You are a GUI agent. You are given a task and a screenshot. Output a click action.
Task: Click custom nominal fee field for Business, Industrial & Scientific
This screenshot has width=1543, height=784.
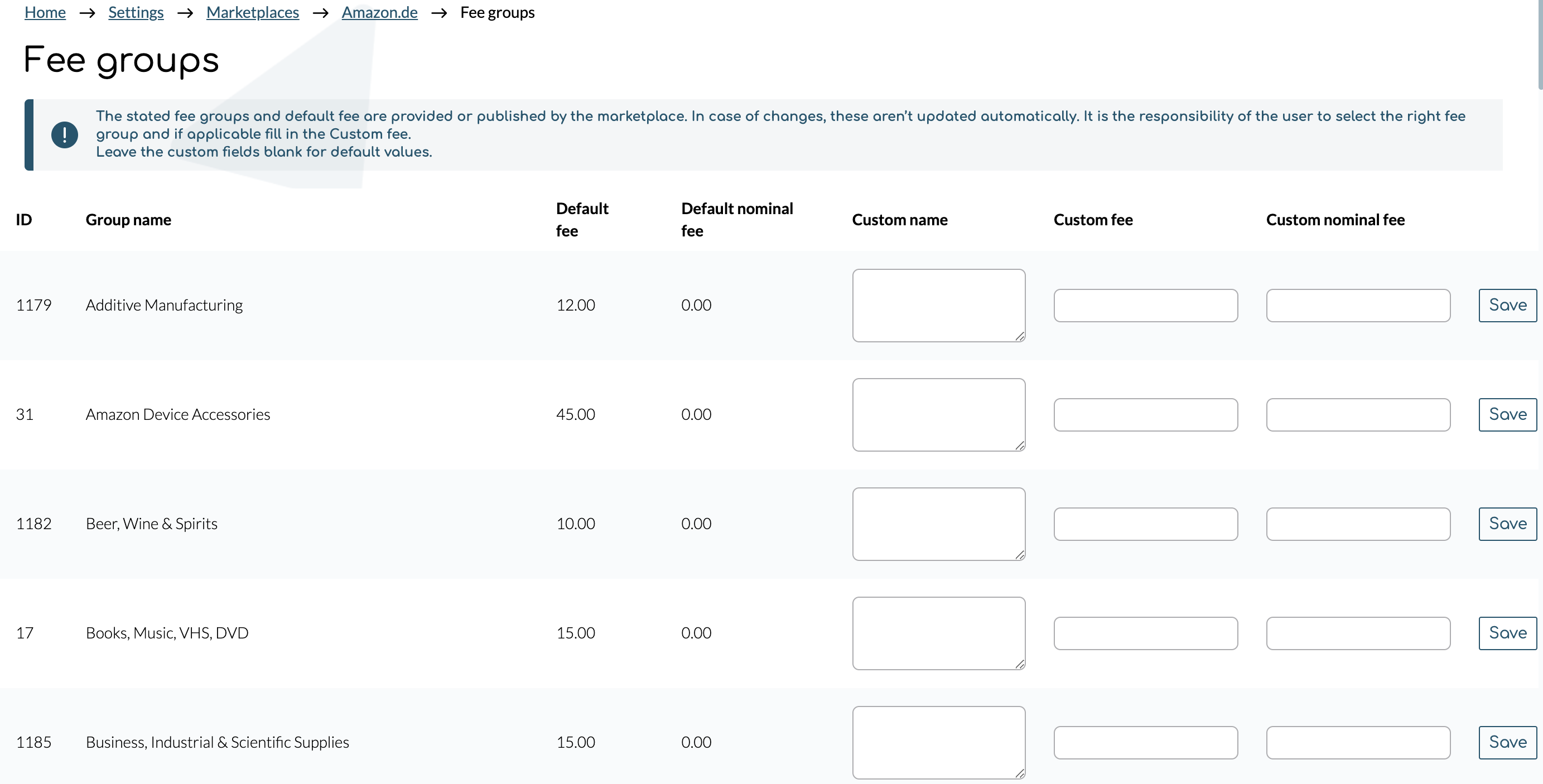click(1358, 743)
